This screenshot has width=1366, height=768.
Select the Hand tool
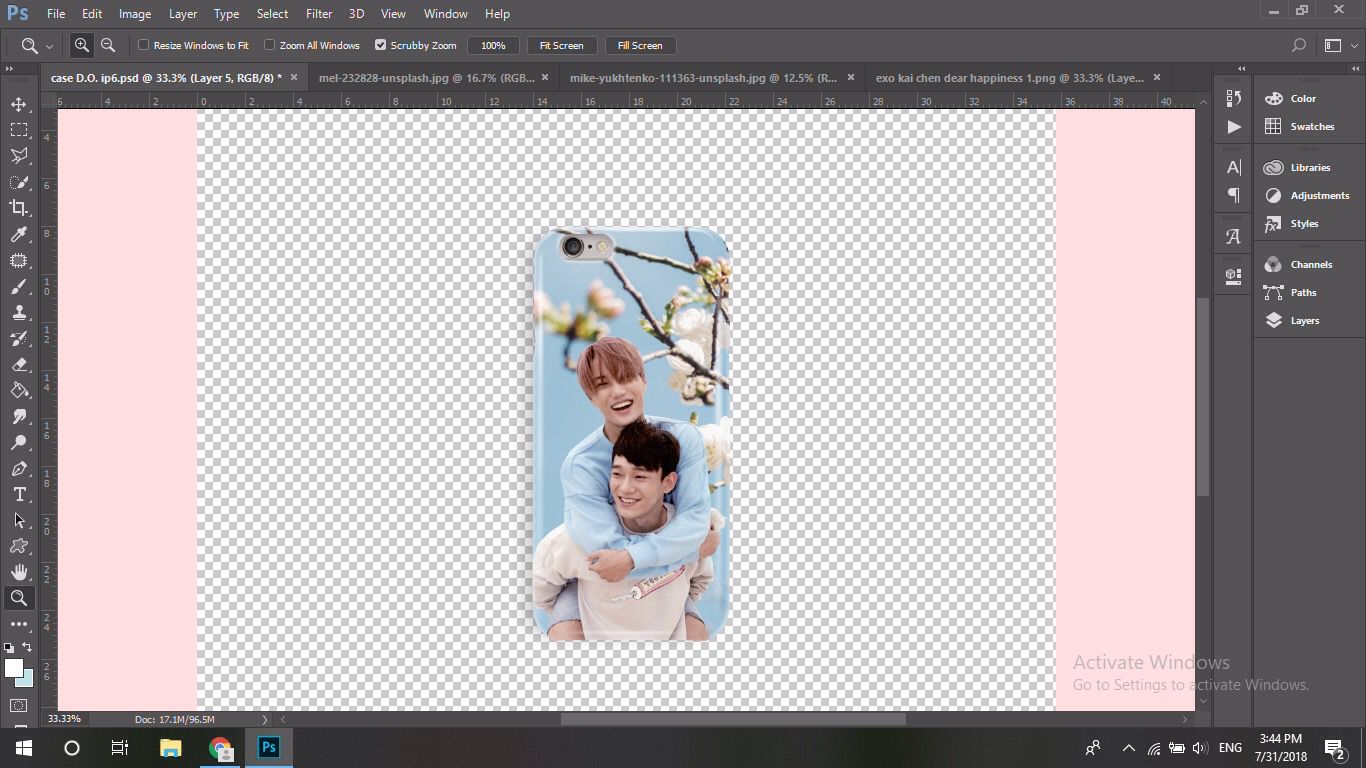pyautogui.click(x=19, y=573)
